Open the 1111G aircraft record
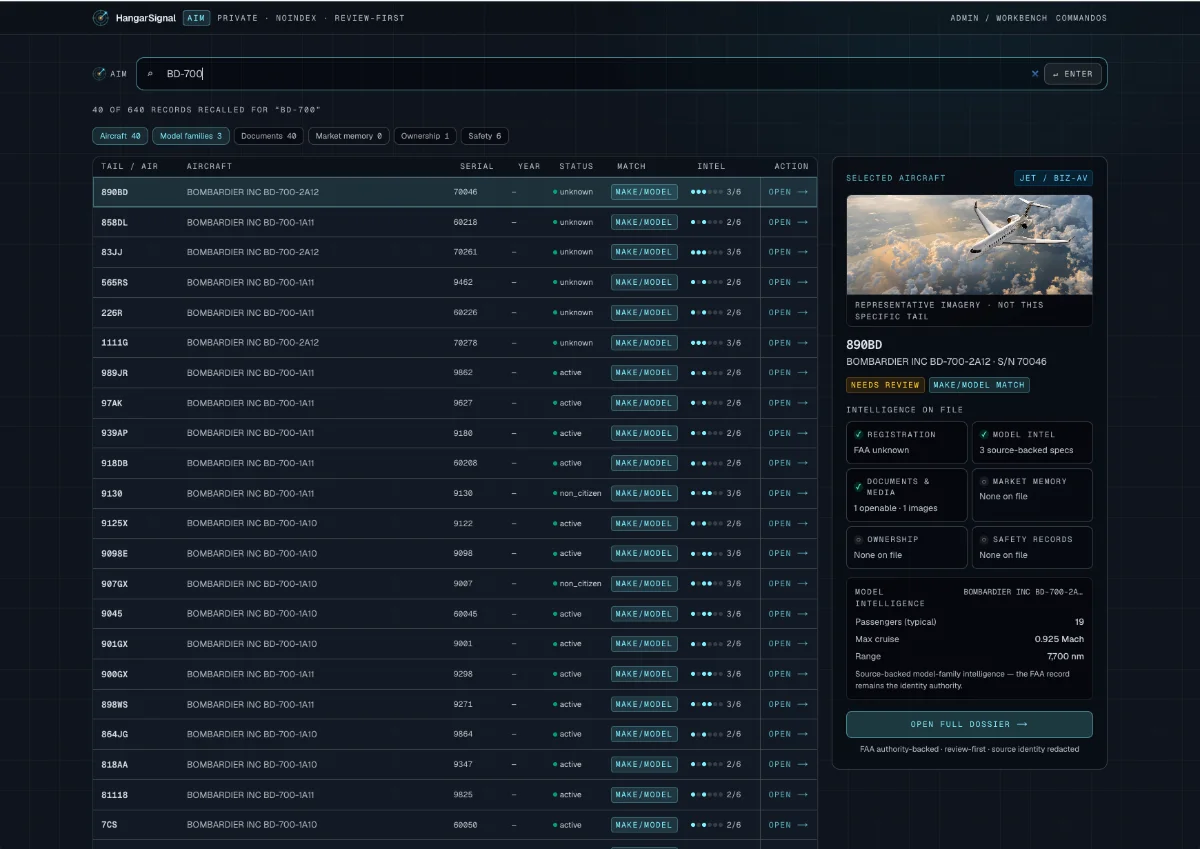The height and width of the screenshot is (849, 1200). click(788, 343)
